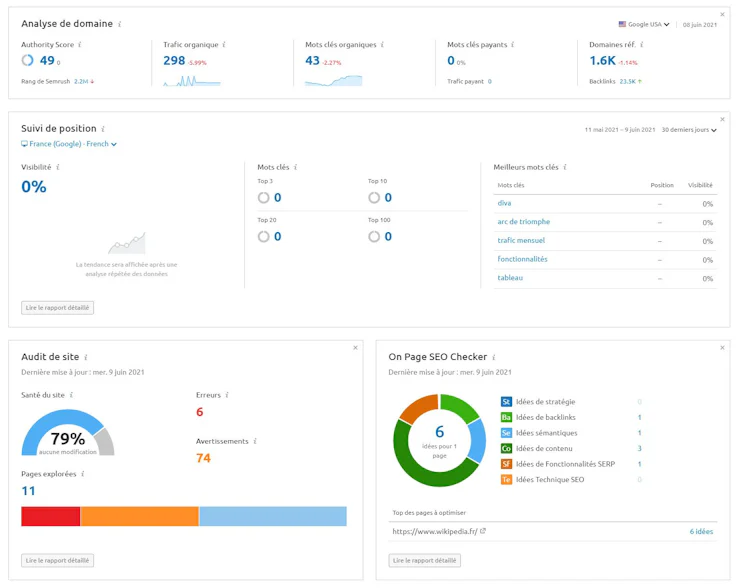Open the diva keyword link
736x588 pixels.
pos(504,203)
